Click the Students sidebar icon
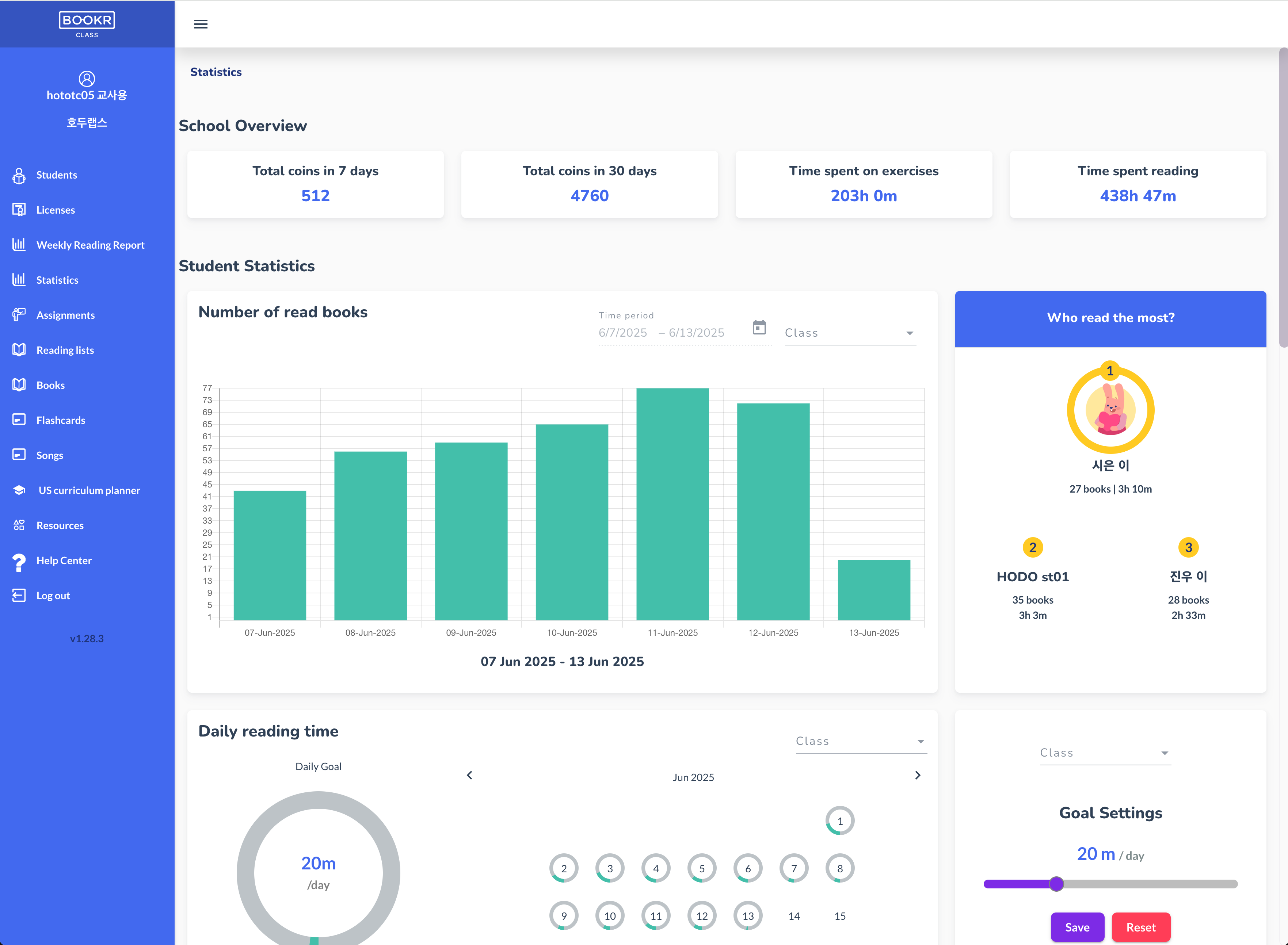This screenshot has width=1288, height=945. coord(19,175)
